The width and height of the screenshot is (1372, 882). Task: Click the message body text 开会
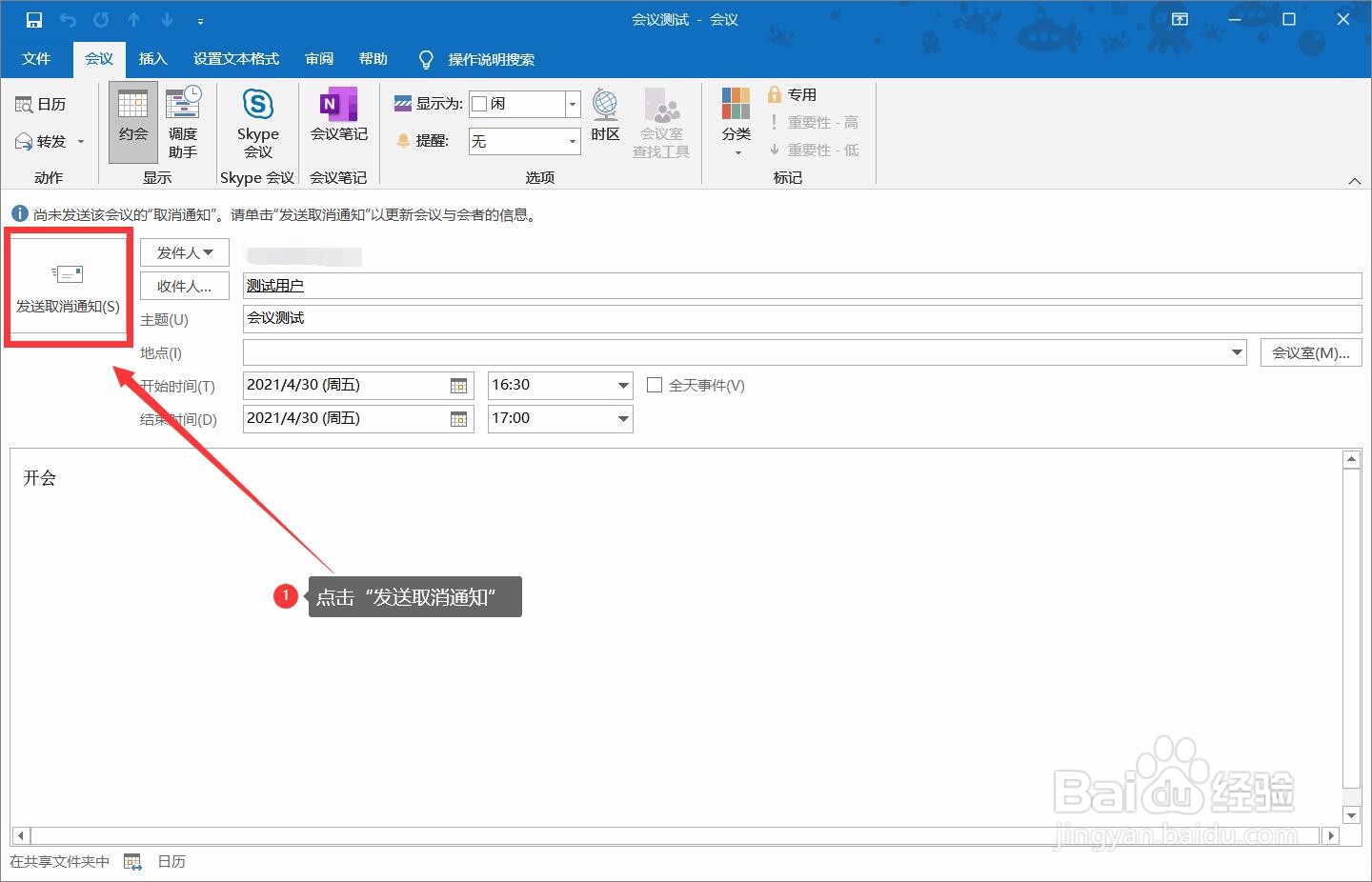pos(40,478)
